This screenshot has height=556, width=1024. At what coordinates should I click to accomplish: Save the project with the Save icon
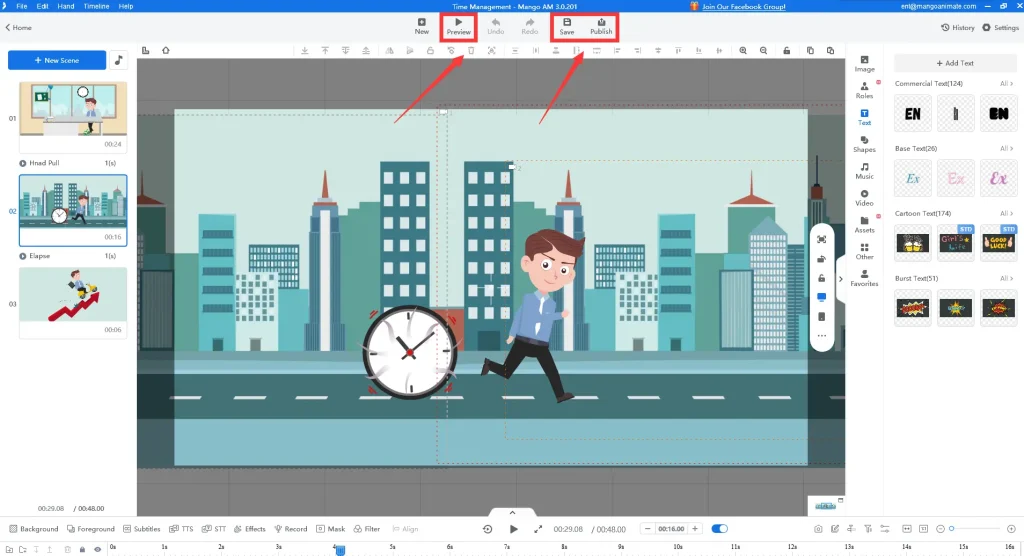pos(567,25)
